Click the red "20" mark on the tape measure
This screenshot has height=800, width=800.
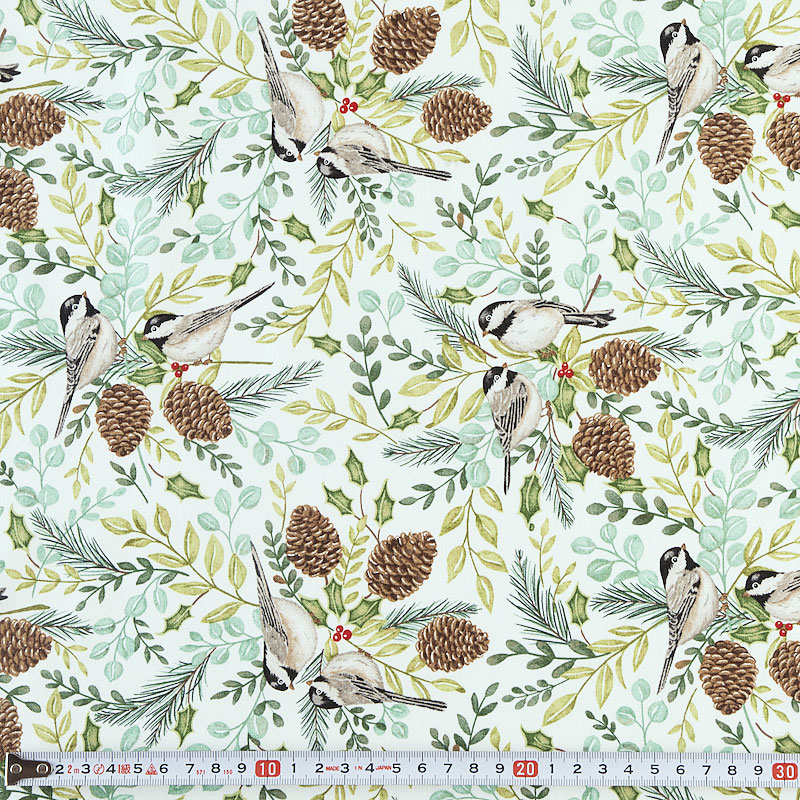pos(526,769)
